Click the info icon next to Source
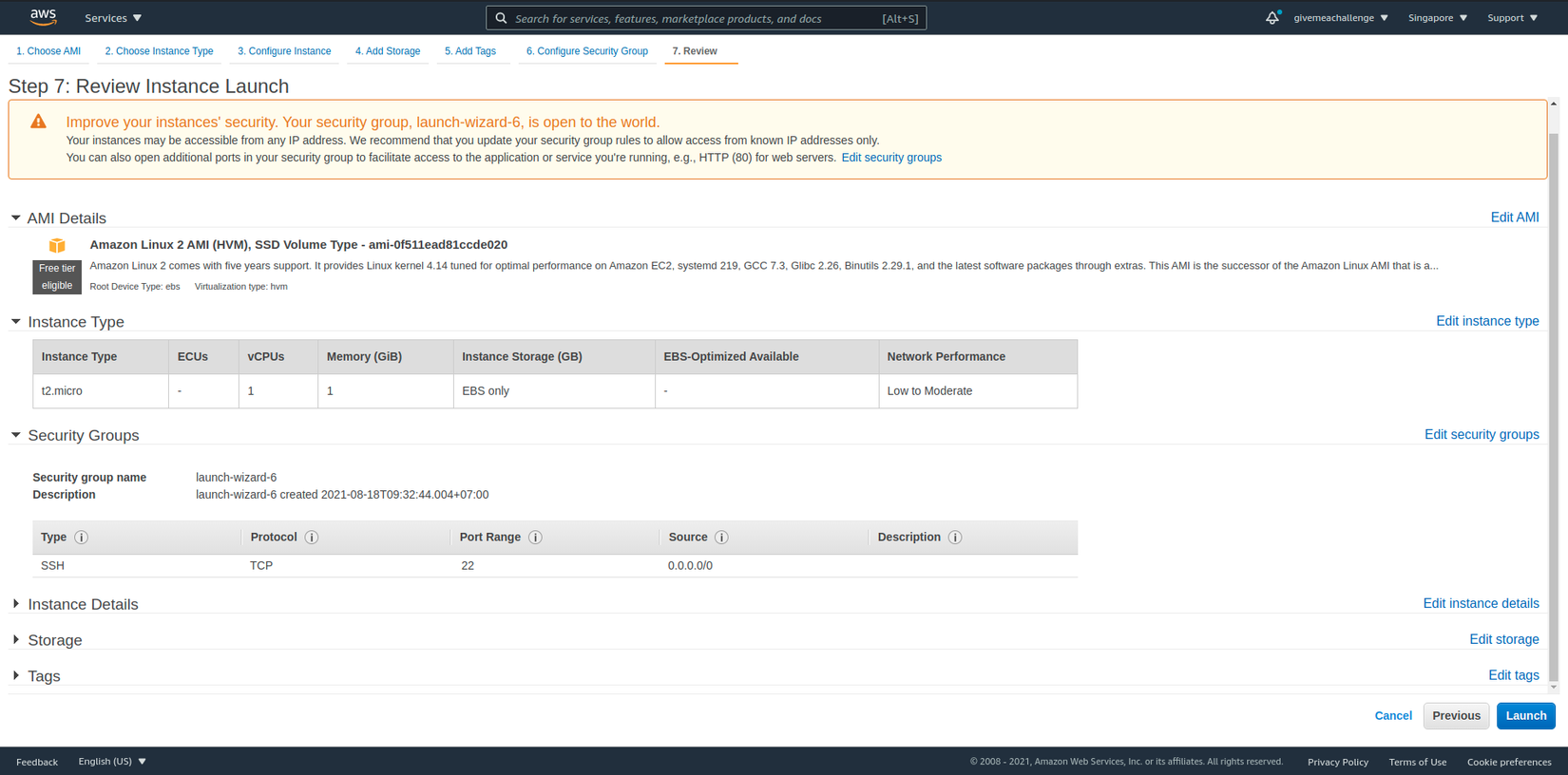Viewport: 1568px width, 775px height. pyautogui.click(x=722, y=538)
